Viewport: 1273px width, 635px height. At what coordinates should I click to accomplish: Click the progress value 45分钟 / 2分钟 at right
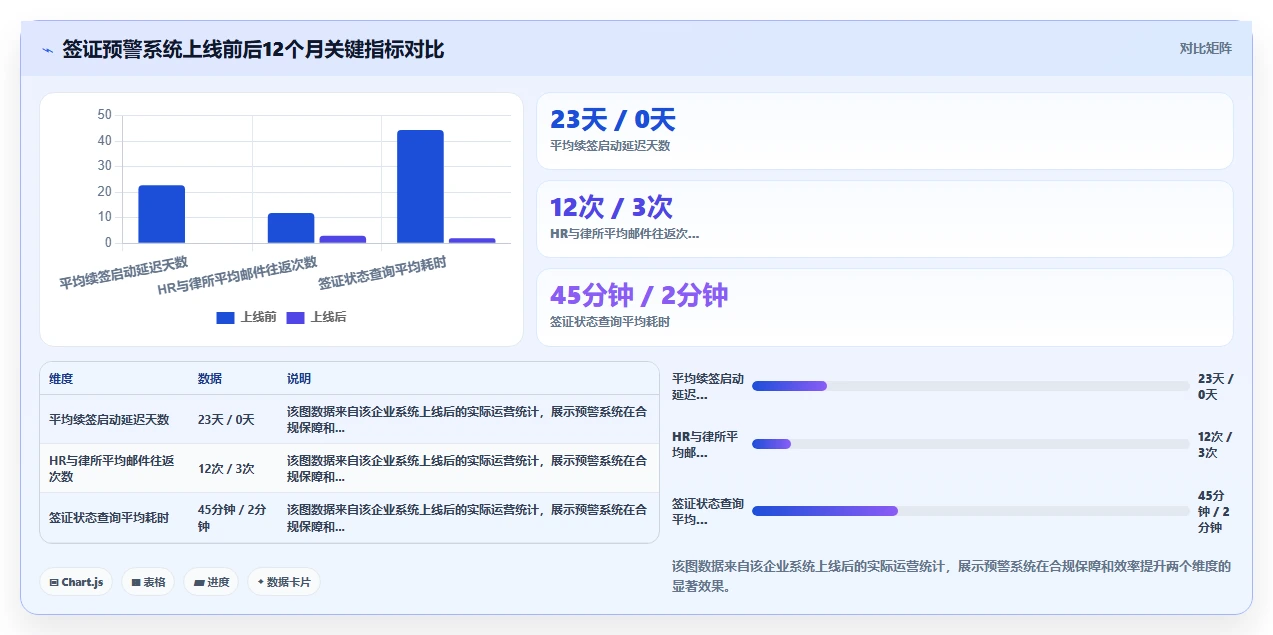pyautogui.click(x=1213, y=512)
